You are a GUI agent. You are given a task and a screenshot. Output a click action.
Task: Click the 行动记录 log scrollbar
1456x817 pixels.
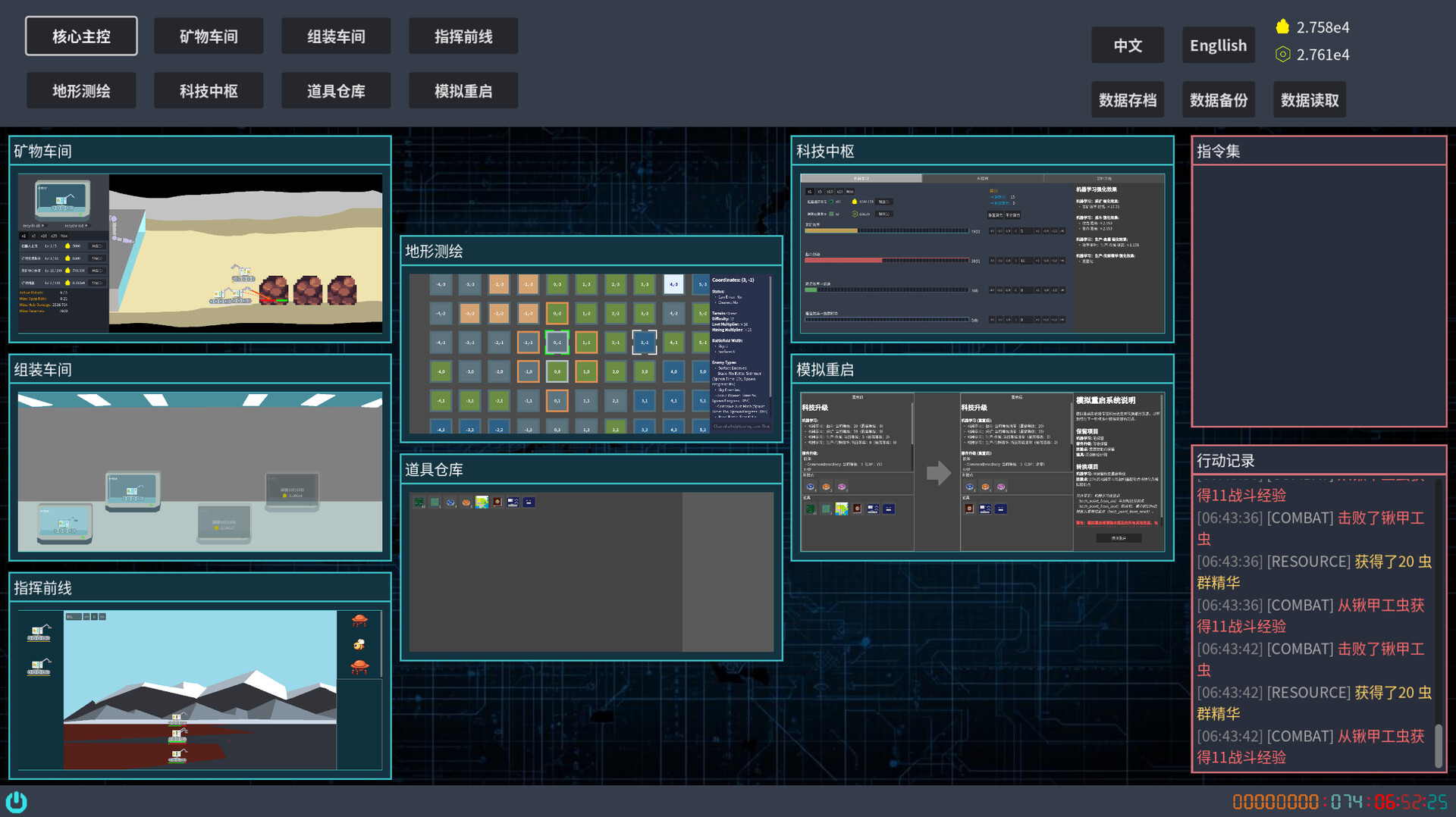pos(1438,745)
